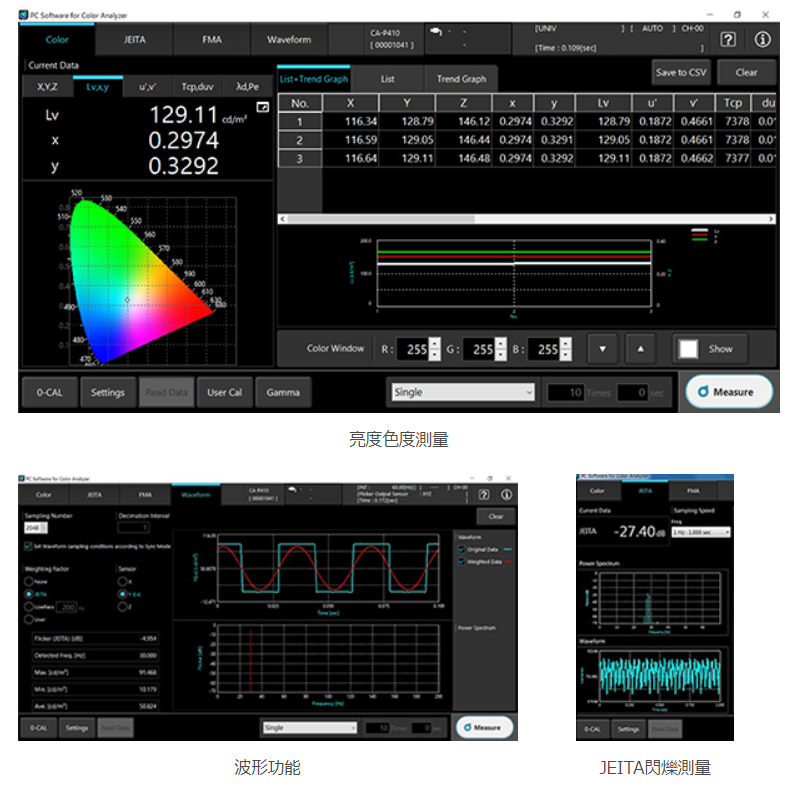Click the Clear button in the Waveform window
This screenshot has height=800, width=802.
pos(495,517)
